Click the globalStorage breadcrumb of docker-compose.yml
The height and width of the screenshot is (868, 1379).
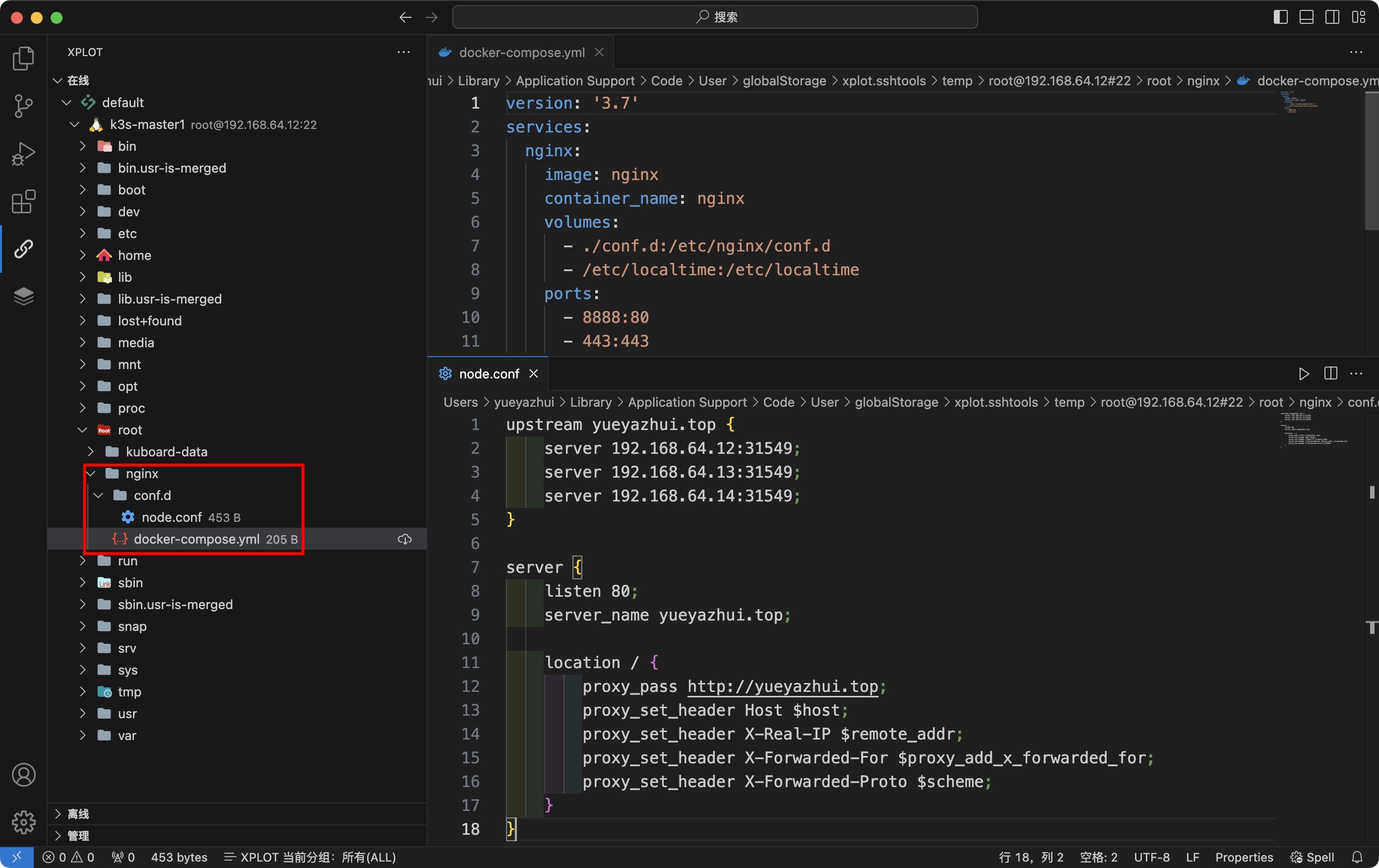tap(784, 81)
